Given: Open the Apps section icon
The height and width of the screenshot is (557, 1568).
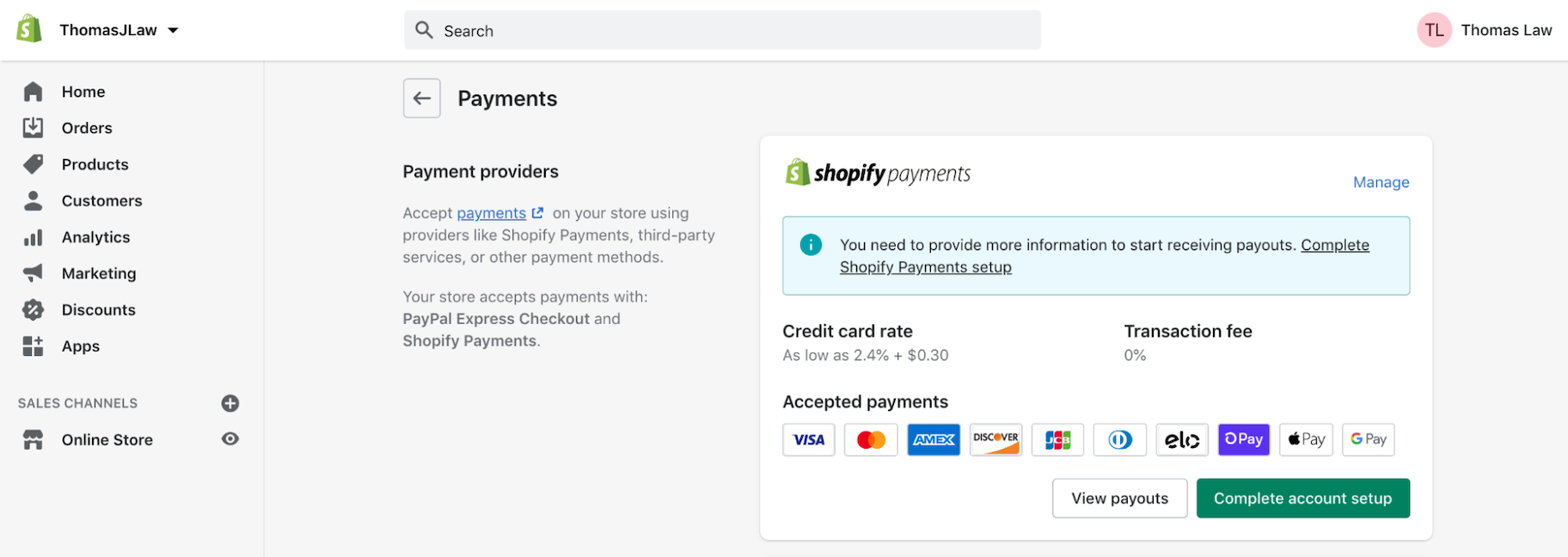Looking at the screenshot, I should click(34, 346).
